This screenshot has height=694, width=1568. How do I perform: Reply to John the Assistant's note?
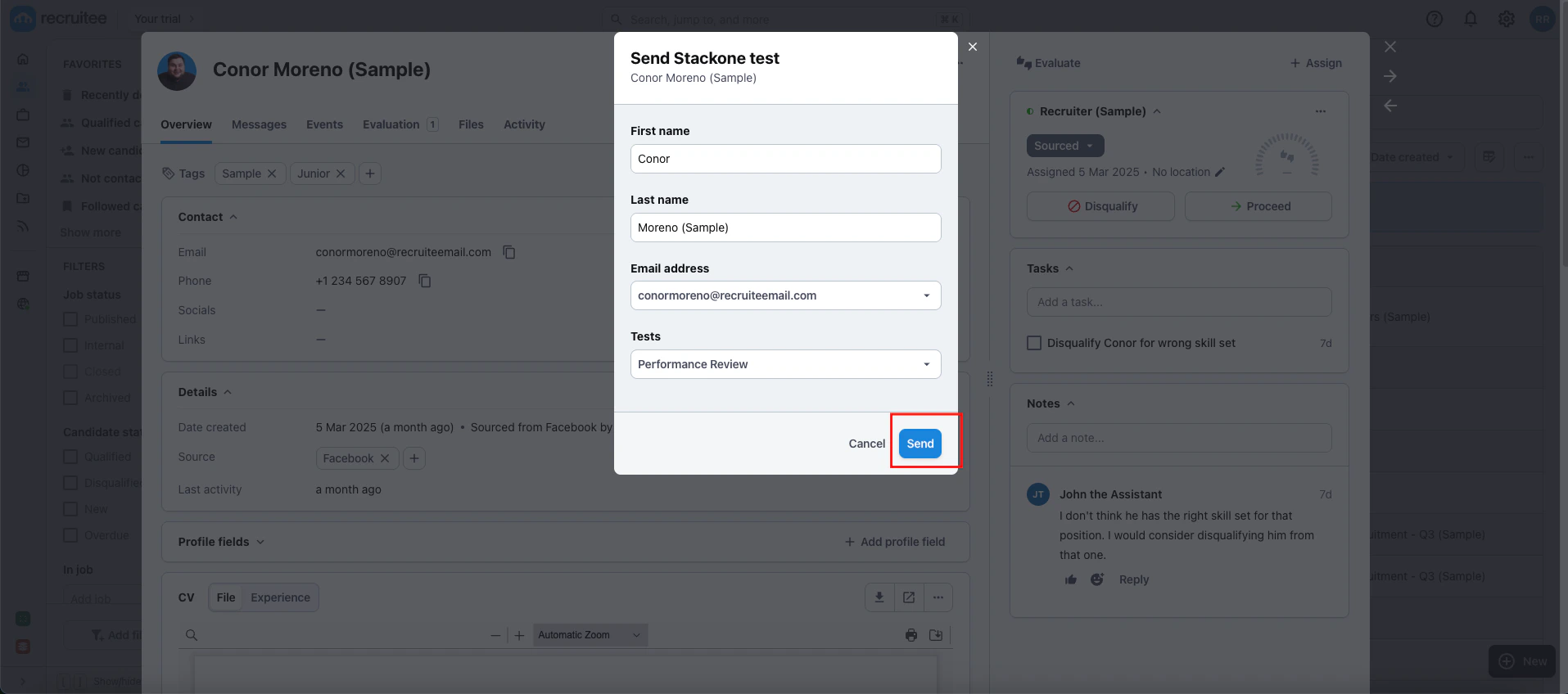pos(1134,579)
